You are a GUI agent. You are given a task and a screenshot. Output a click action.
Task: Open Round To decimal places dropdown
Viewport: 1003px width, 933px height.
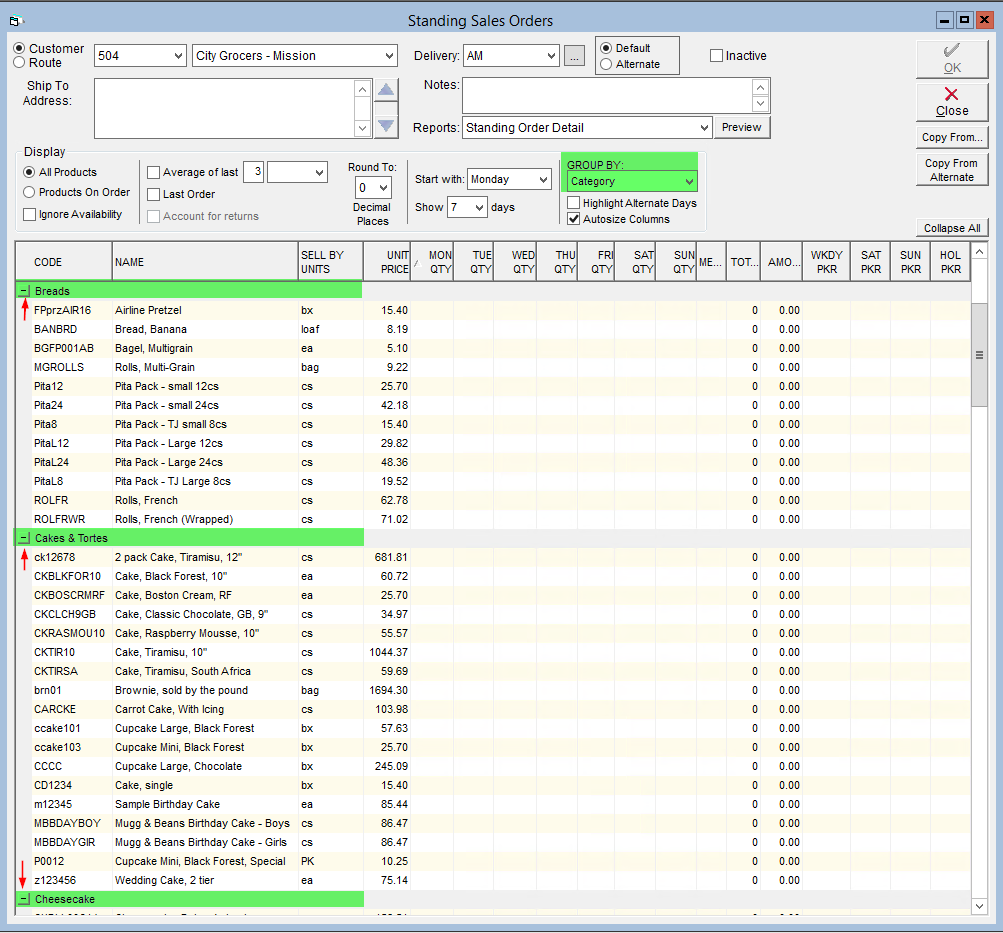[x=383, y=188]
